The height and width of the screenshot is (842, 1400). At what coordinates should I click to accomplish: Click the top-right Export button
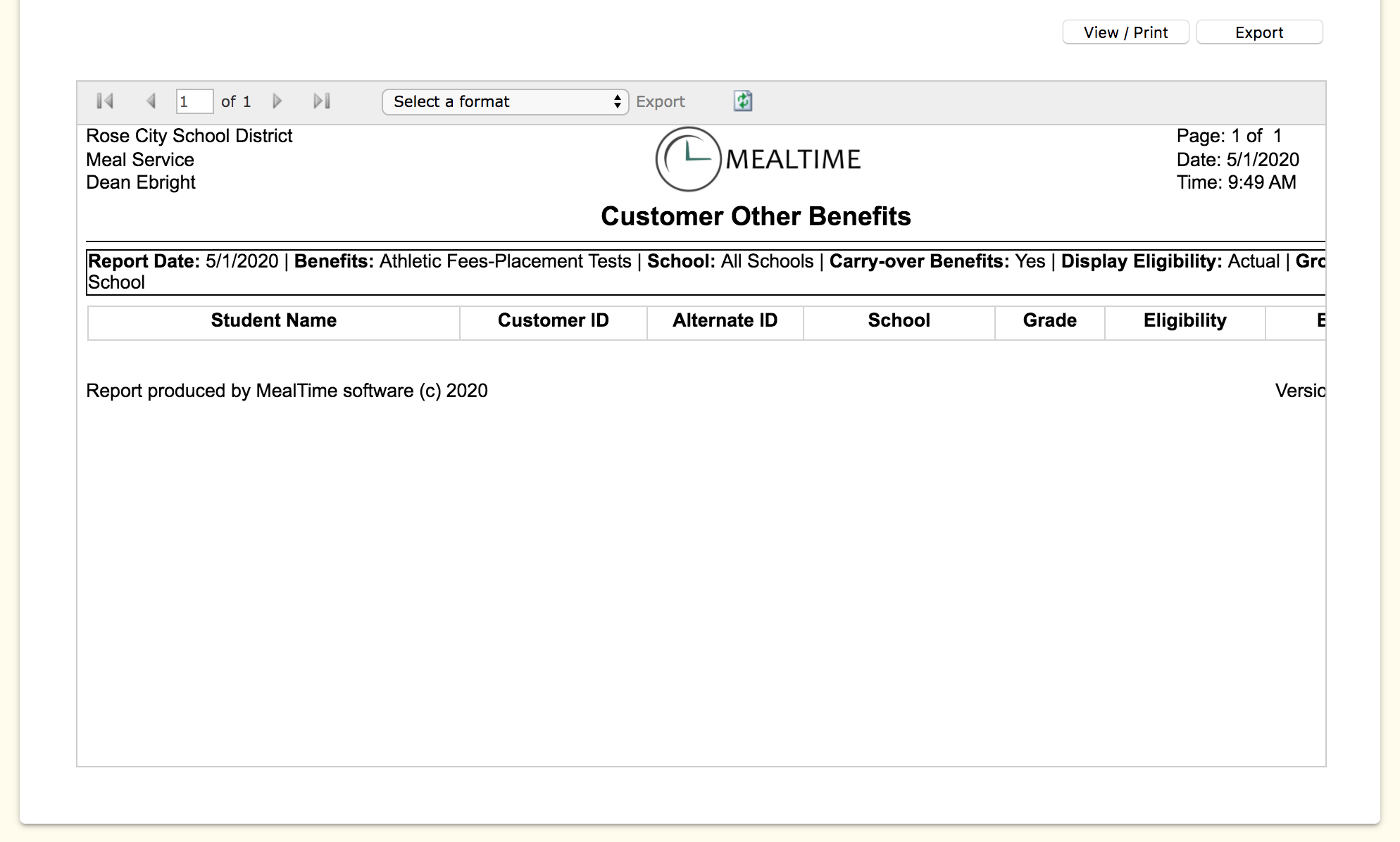(1259, 32)
